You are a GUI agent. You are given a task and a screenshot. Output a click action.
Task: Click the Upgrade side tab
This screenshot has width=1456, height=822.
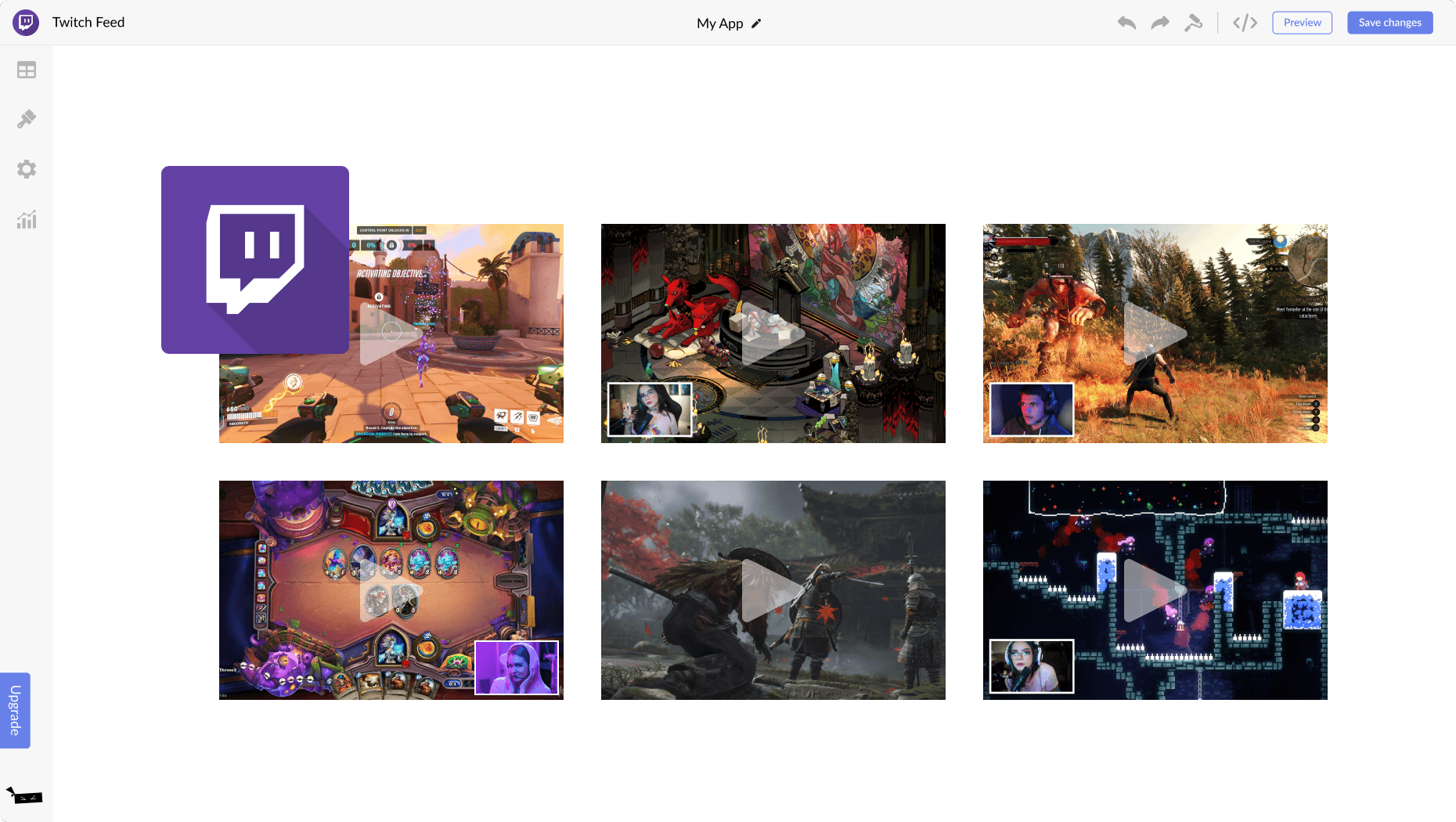pyautogui.click(x=15, y=710)
